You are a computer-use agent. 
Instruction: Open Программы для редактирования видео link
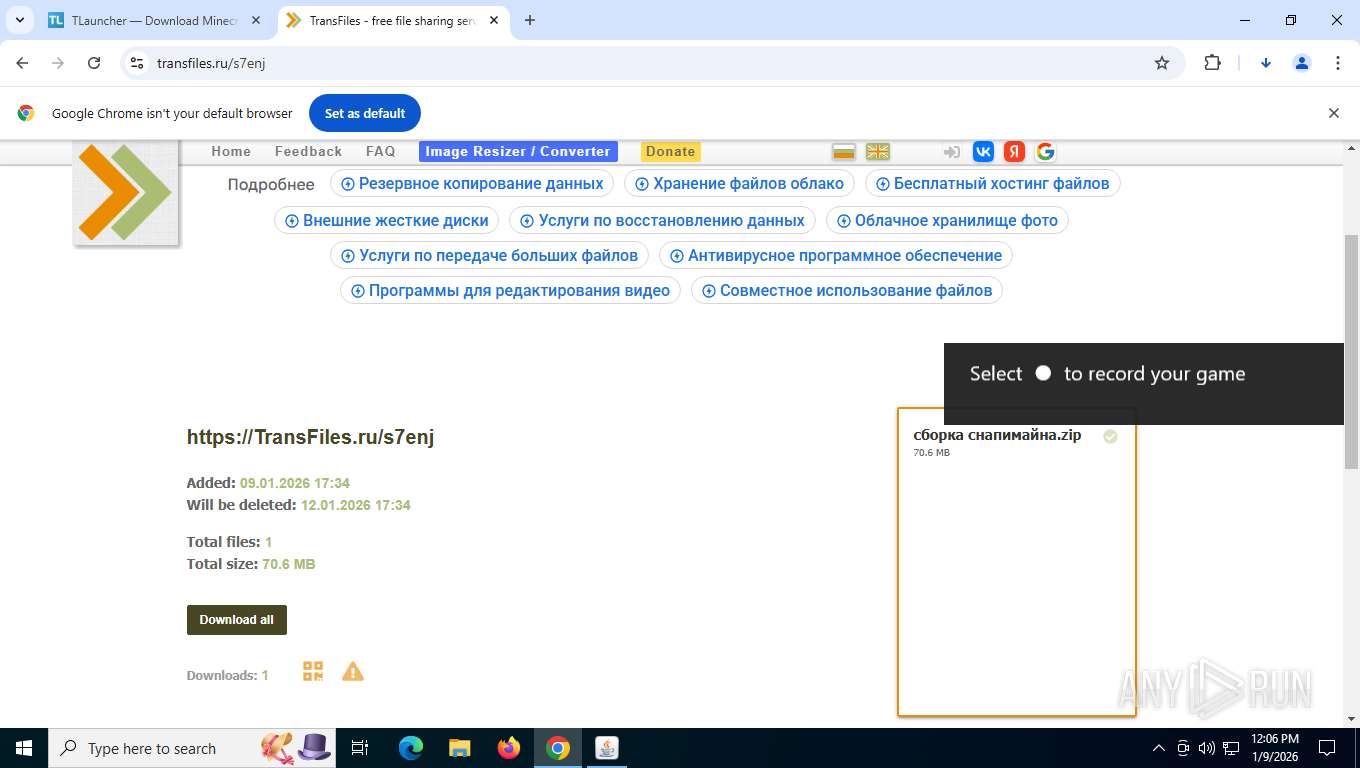click(511, 291)
